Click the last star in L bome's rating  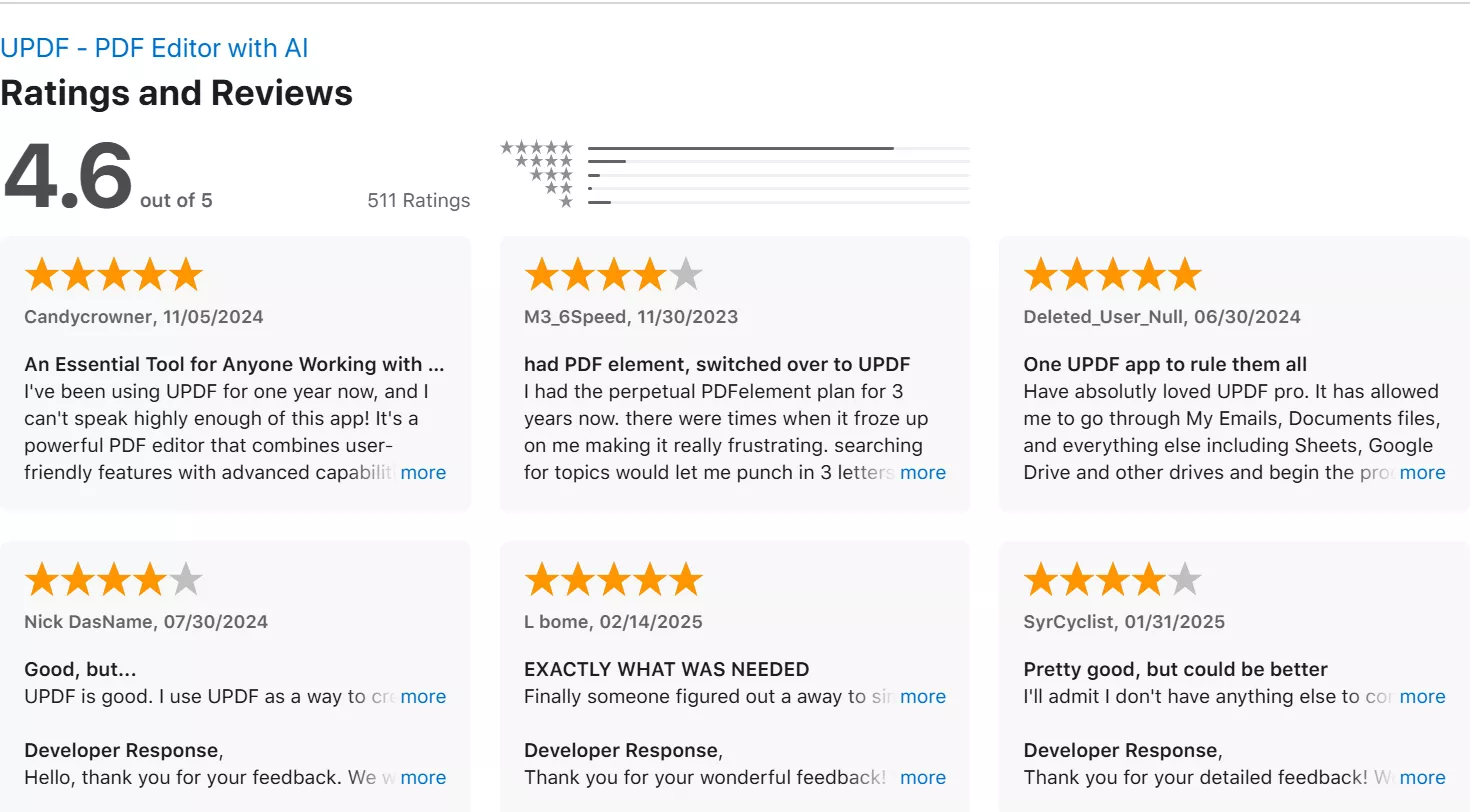684,578
